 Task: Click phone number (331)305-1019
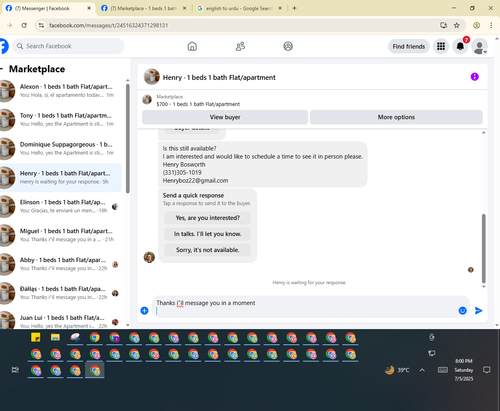click(182, 173)
